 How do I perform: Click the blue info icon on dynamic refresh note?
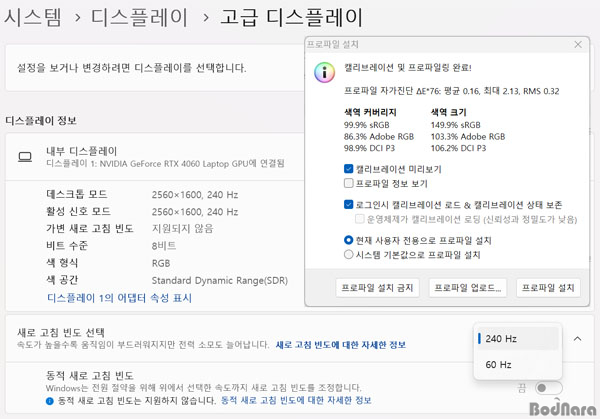(50, 401)
